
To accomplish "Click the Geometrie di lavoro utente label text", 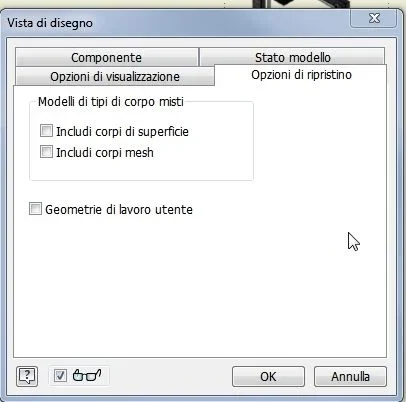I will click(119, 210).
